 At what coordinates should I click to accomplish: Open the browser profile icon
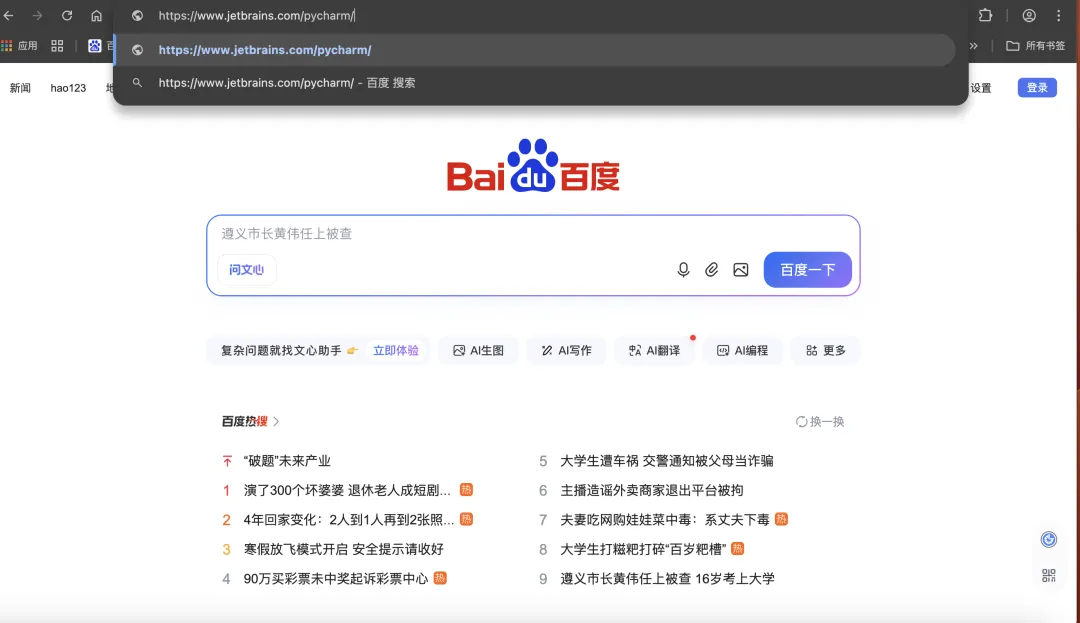1029,15
